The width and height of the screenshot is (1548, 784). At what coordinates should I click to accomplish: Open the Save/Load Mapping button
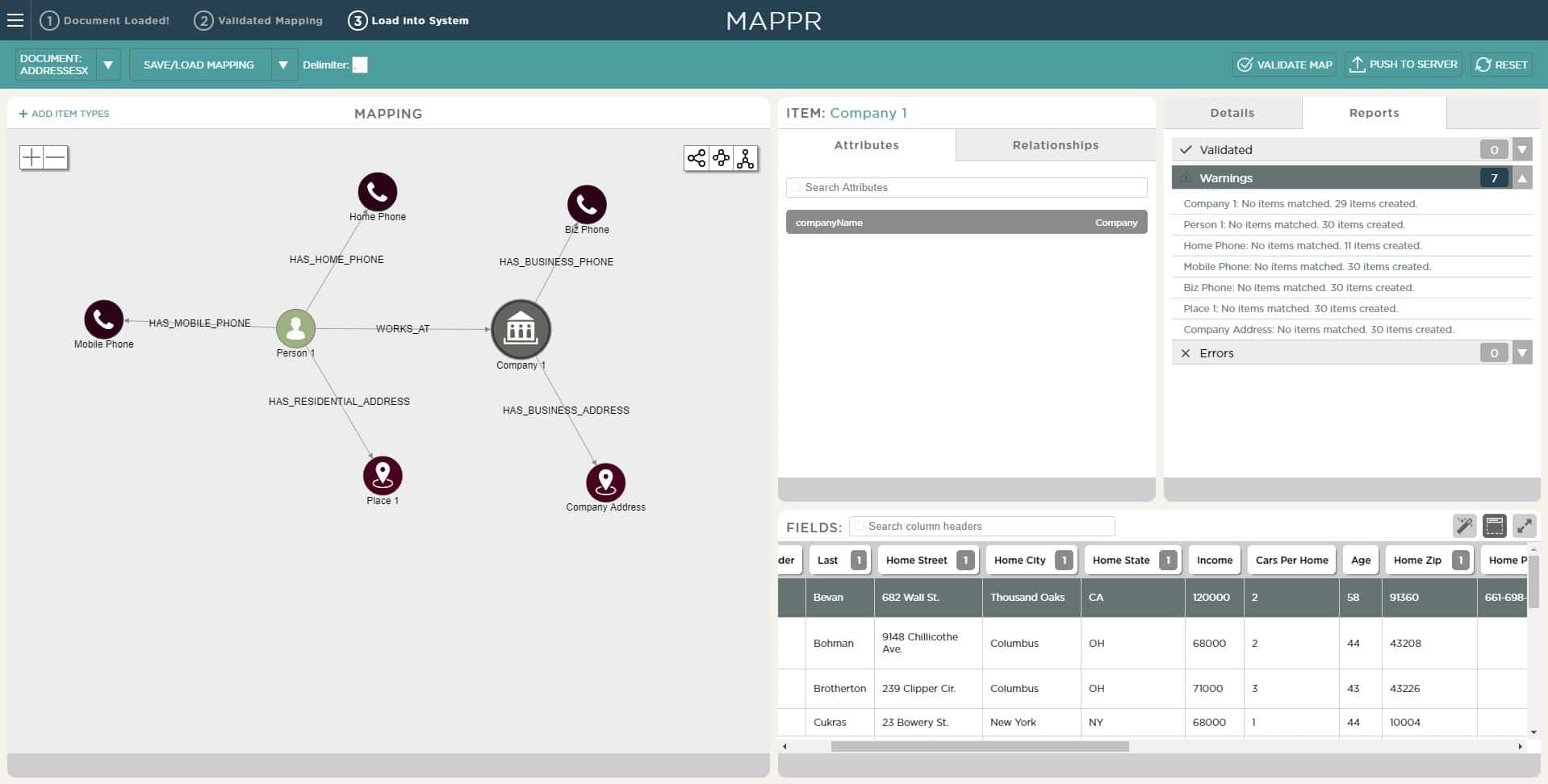coord(199,65)
